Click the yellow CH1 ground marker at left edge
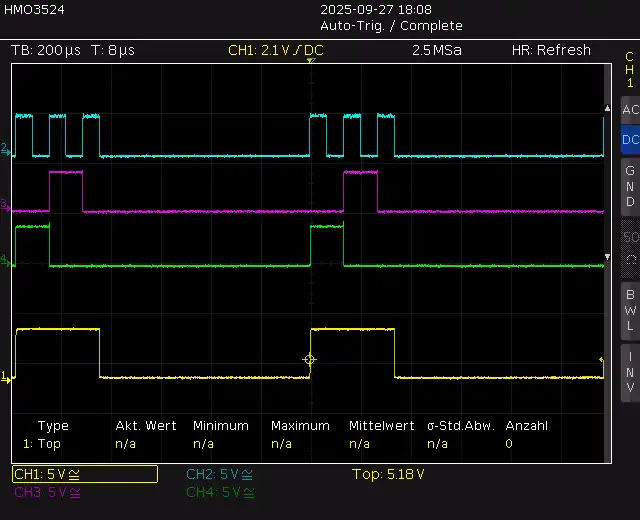 [x=6, y=377]
